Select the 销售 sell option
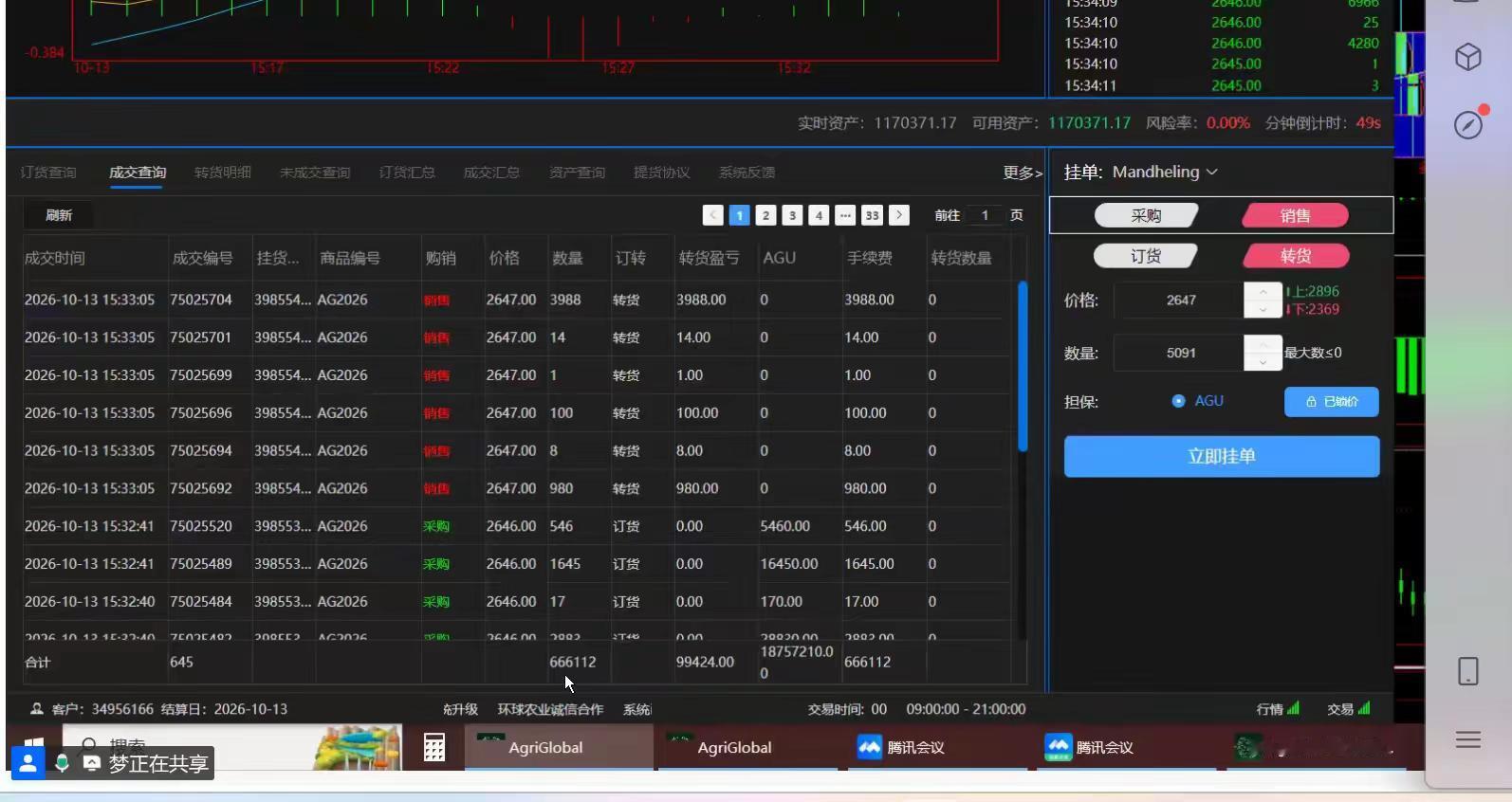1512x802 pixels. pyautogui.click(x=1295, y=216)
